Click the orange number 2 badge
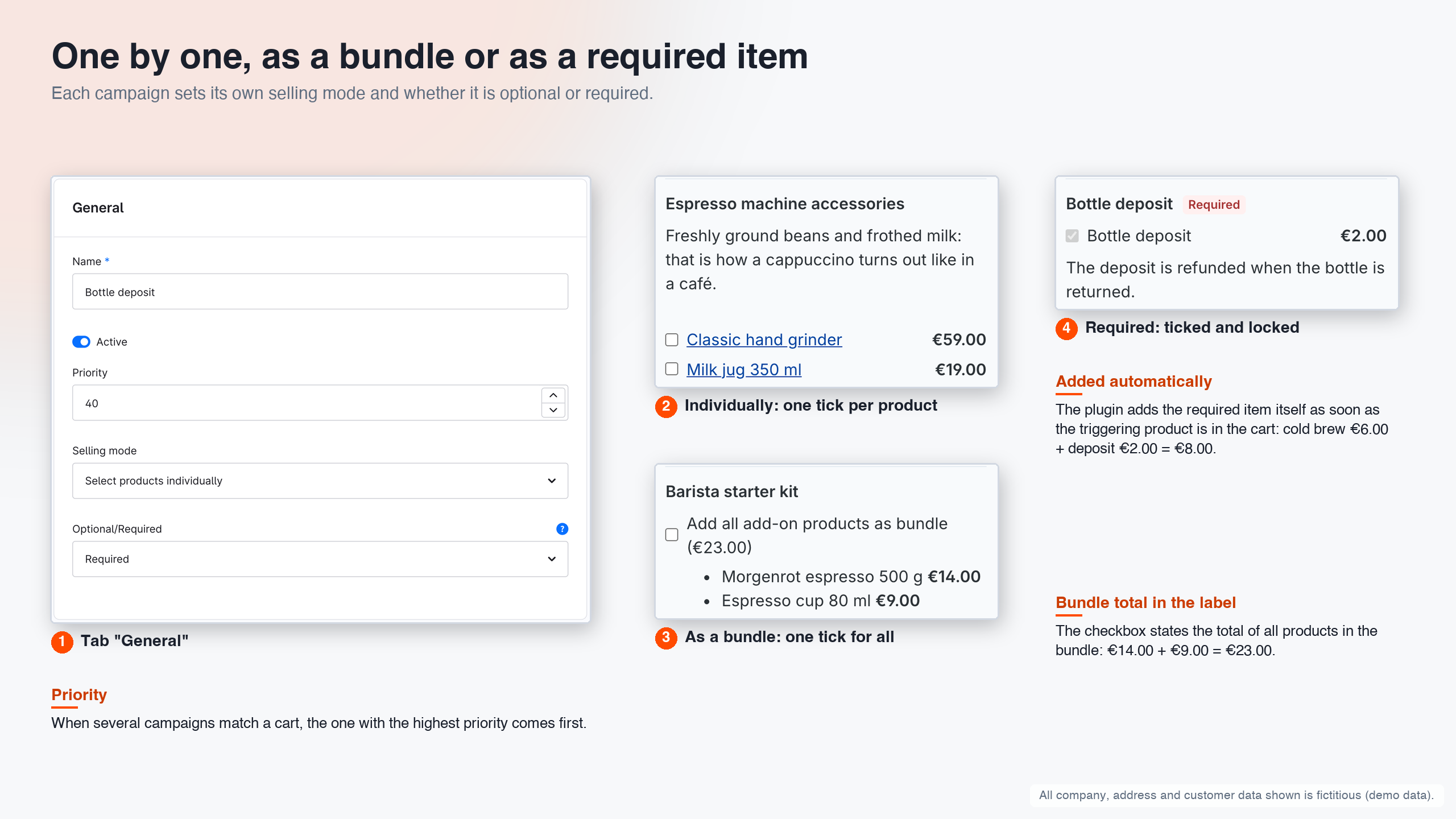The height and width of the screenshot is (819, 1456). (666, 406)
